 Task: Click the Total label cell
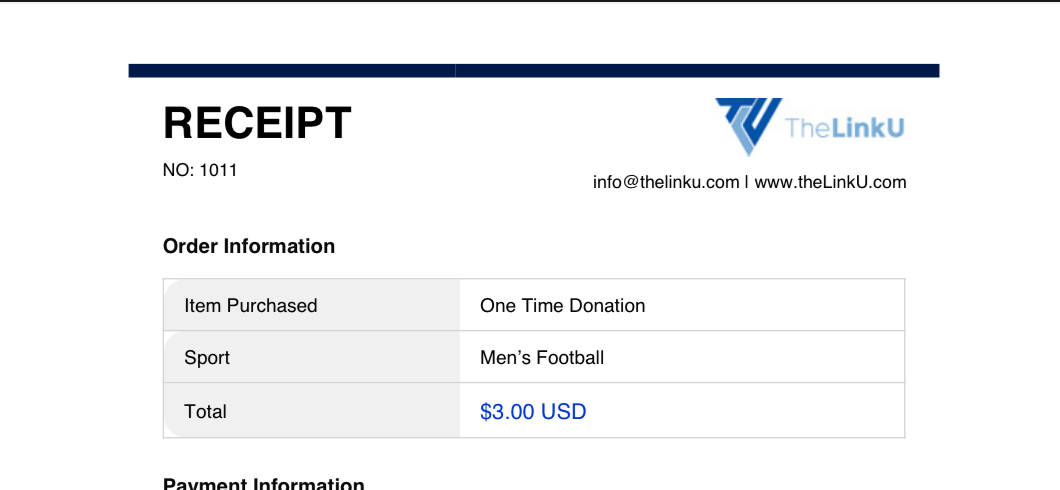click(x=312, y=410)
